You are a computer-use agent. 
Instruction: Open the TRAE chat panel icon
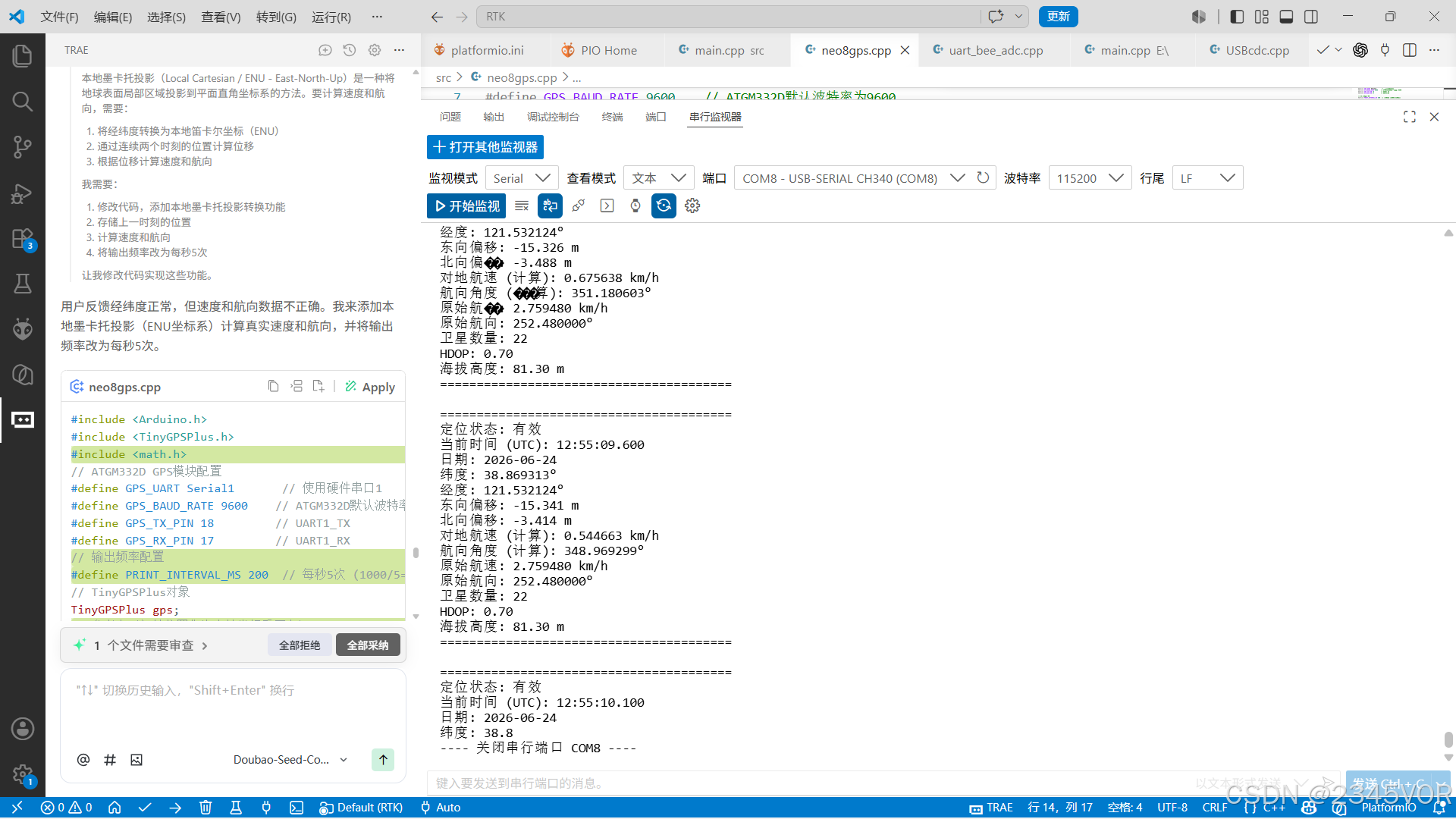coord(23,419)
